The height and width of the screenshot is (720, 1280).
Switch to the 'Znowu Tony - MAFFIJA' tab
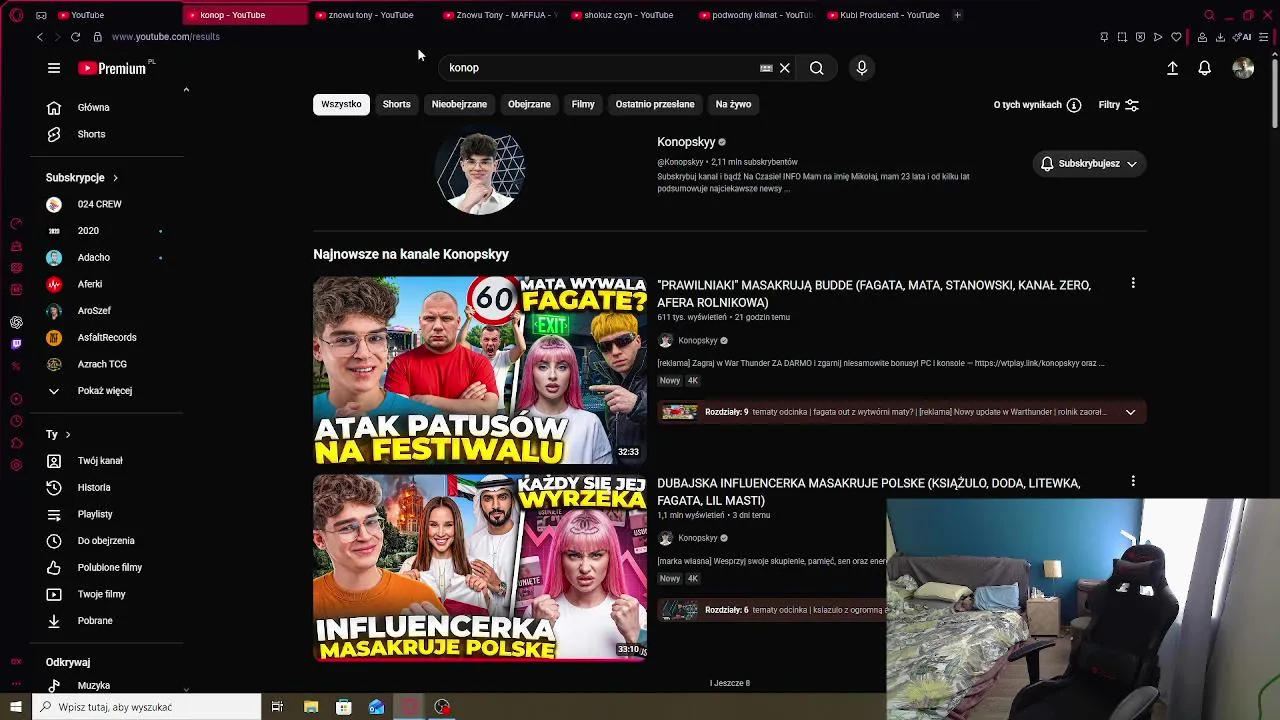(x=500, y=15)
